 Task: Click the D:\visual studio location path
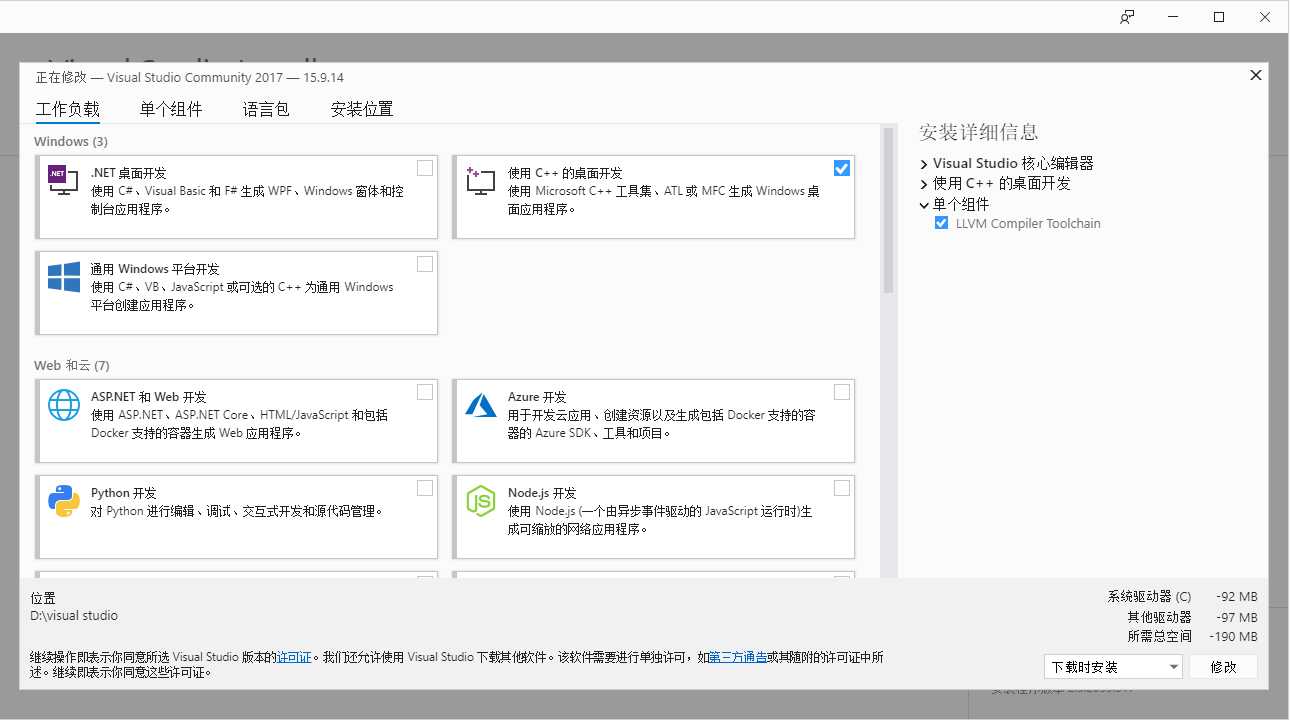click(74, 615)
